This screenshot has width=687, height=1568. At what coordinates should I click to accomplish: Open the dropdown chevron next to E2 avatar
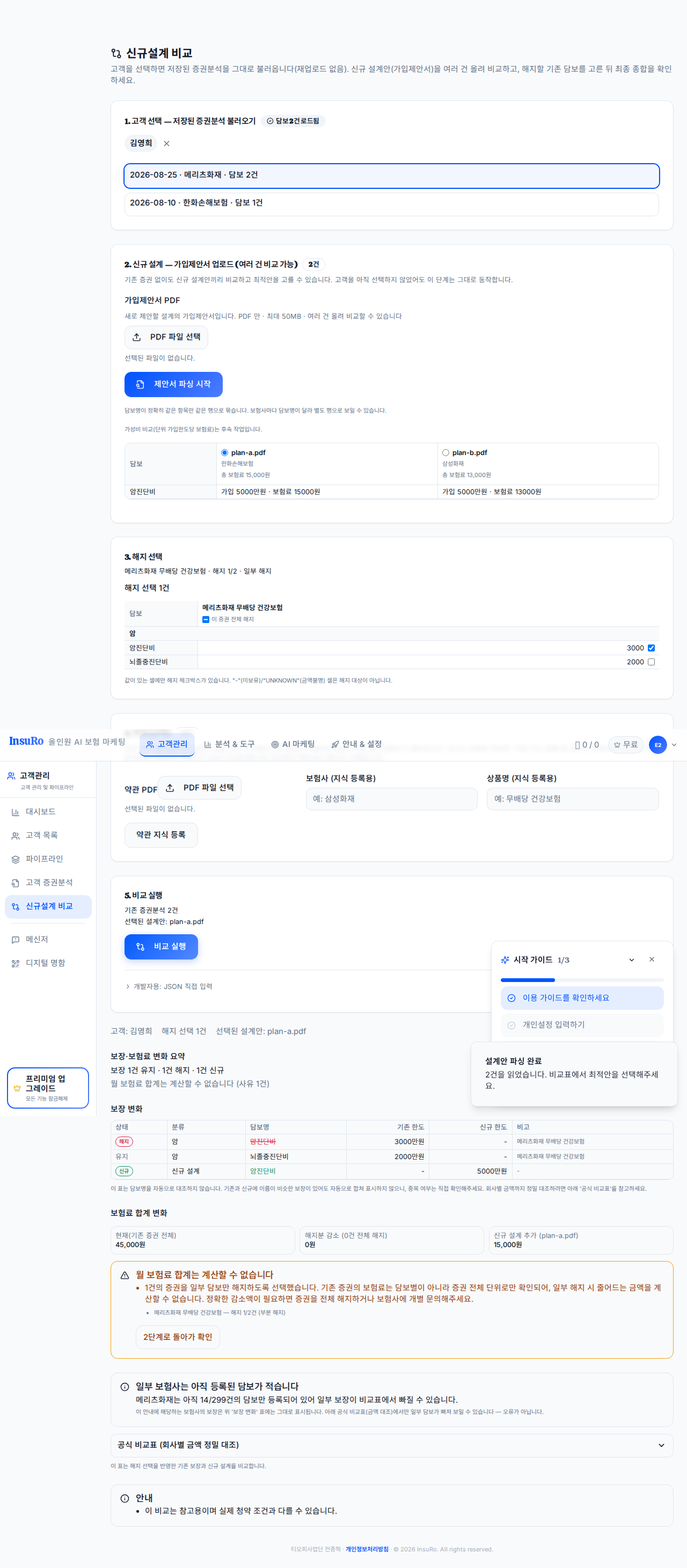pyautogui.click(x=674, y=744)
